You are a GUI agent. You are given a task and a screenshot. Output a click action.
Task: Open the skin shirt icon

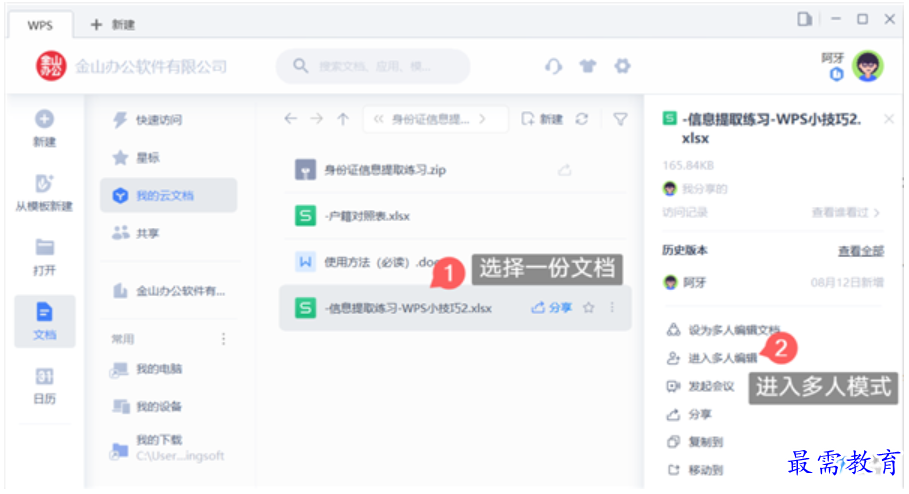588,66
